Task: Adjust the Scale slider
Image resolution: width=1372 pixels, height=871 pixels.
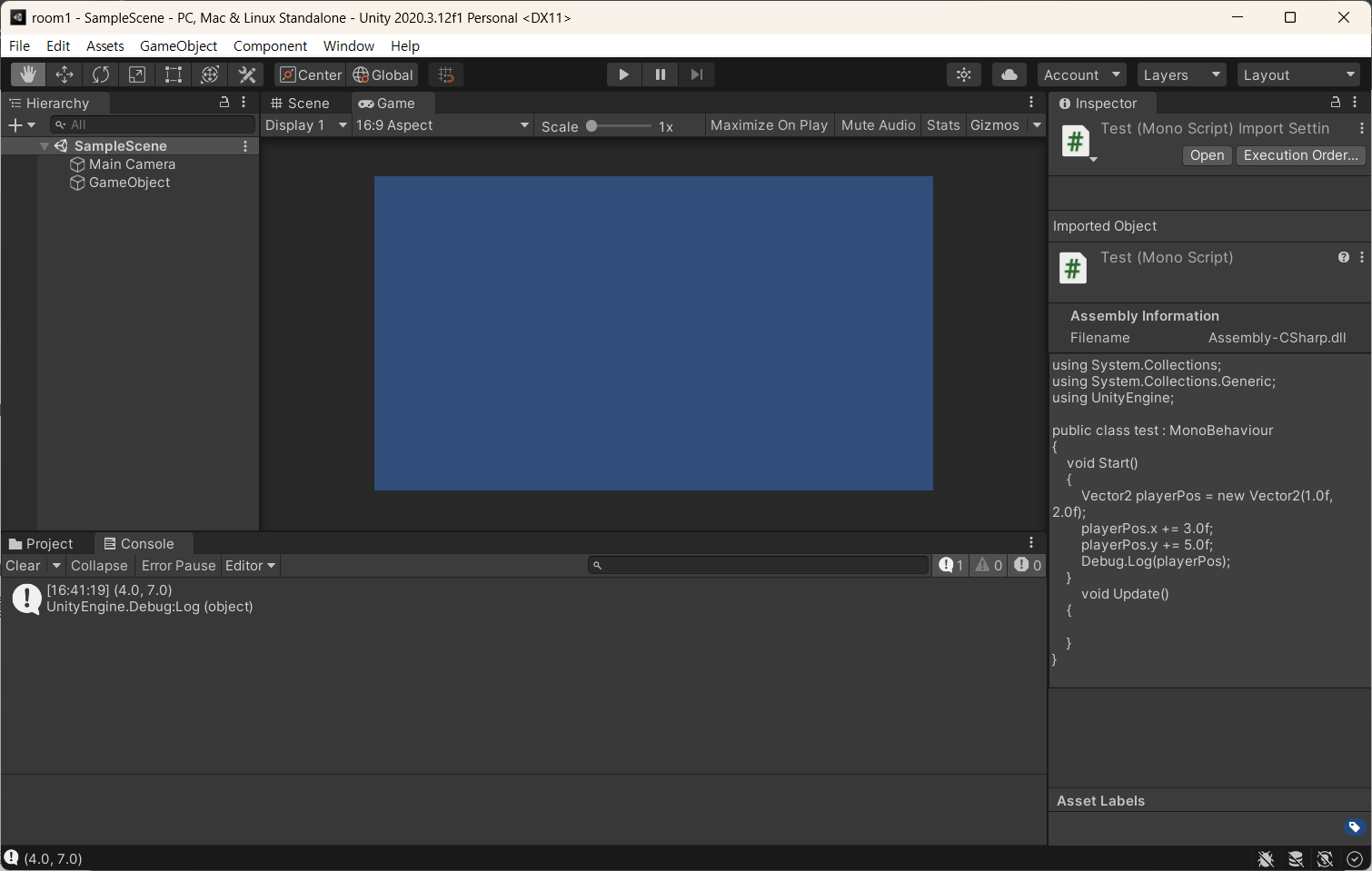Action: click(621, 126)
